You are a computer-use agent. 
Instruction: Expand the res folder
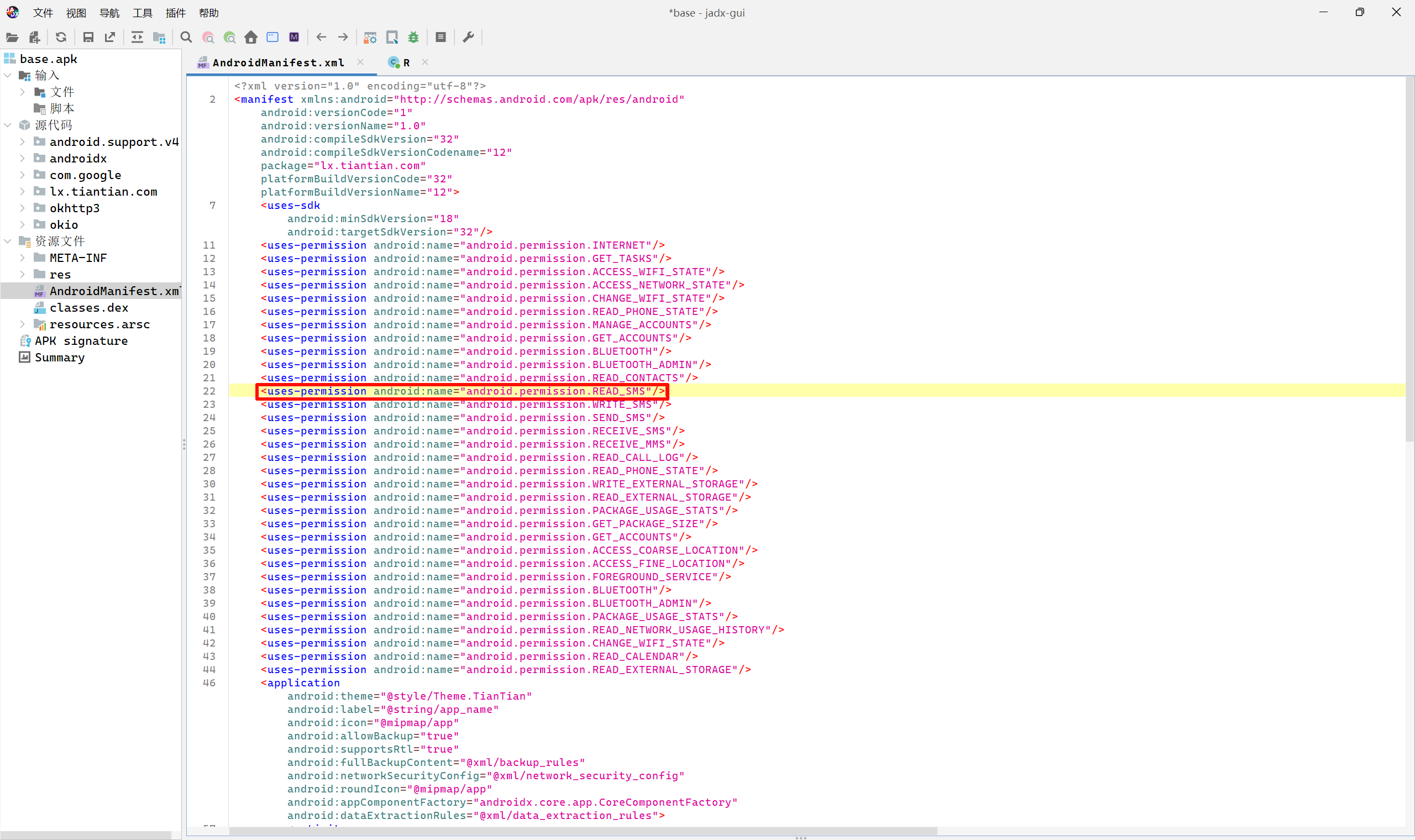tap(22, 275)
